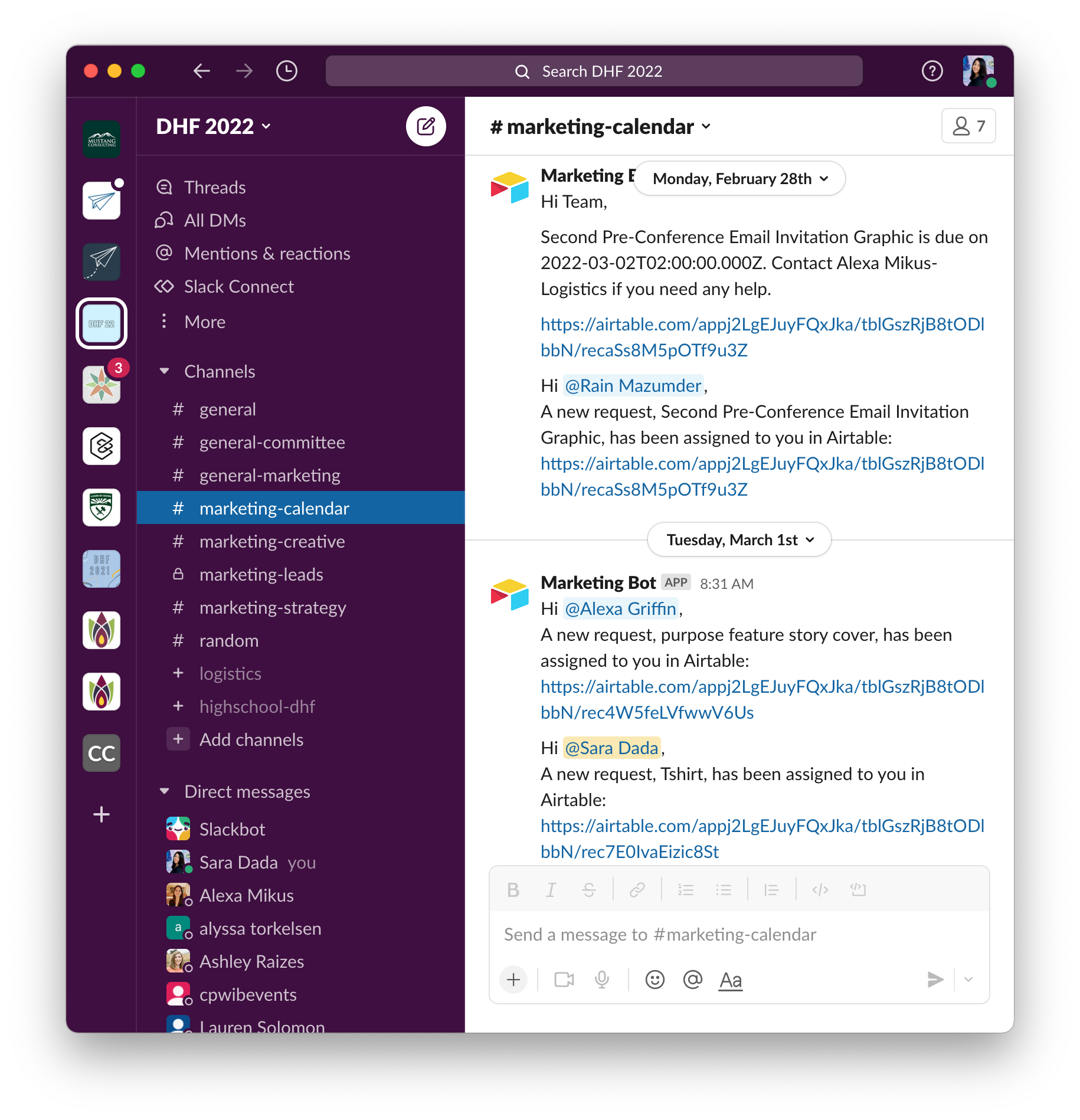Click the @Rain Mazumder mention
1080x1120 pixels.
pos(633,385)
